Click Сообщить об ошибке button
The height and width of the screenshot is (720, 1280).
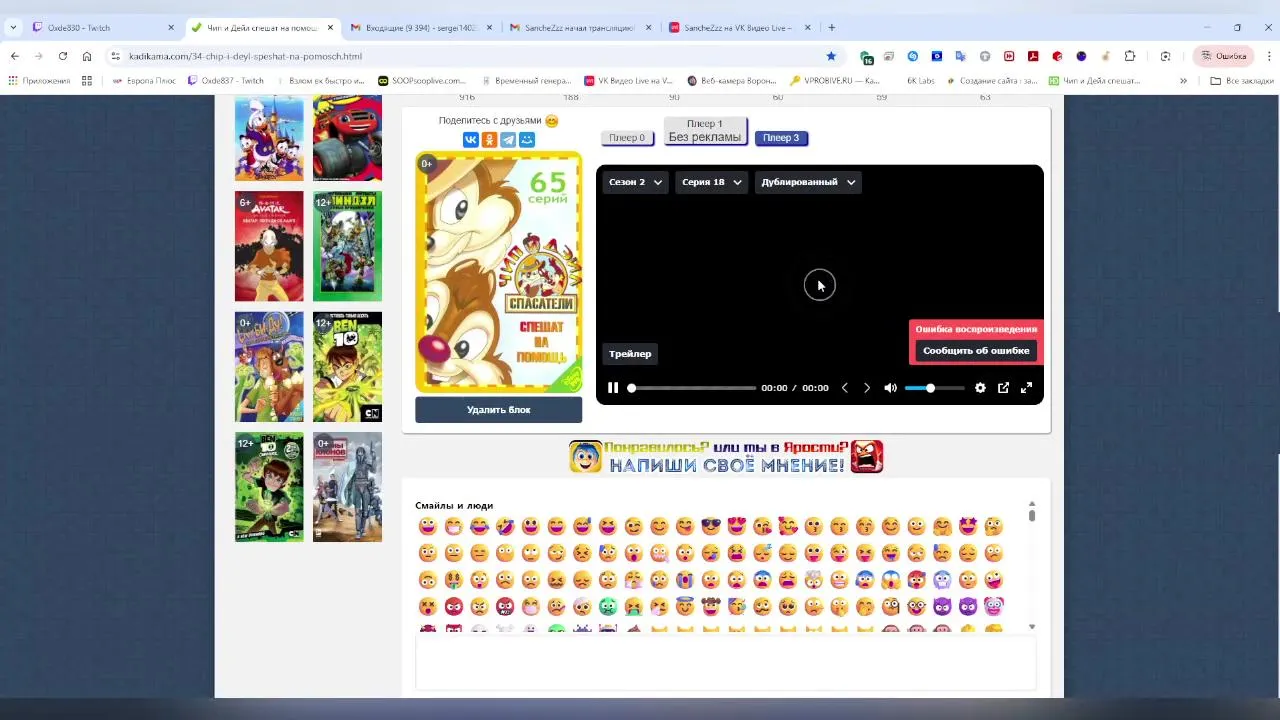pyautogui.click(x=976, y=351)
